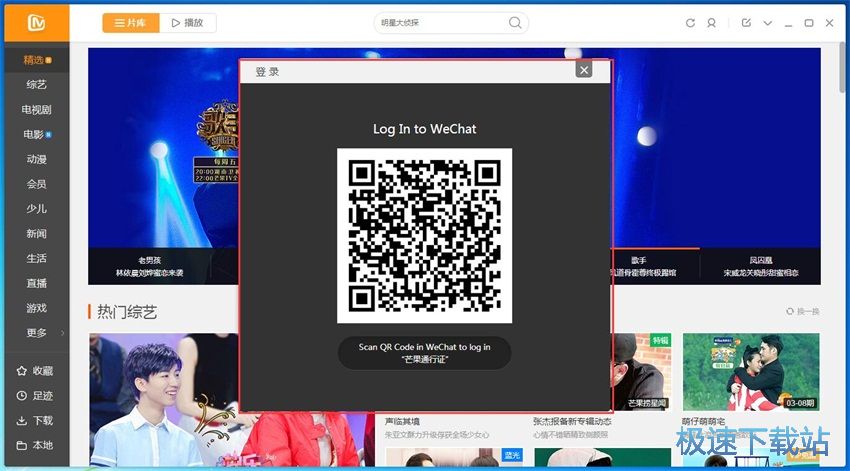Open the user account icon
The width and height of the screenshot is (850, 471).
711,23
